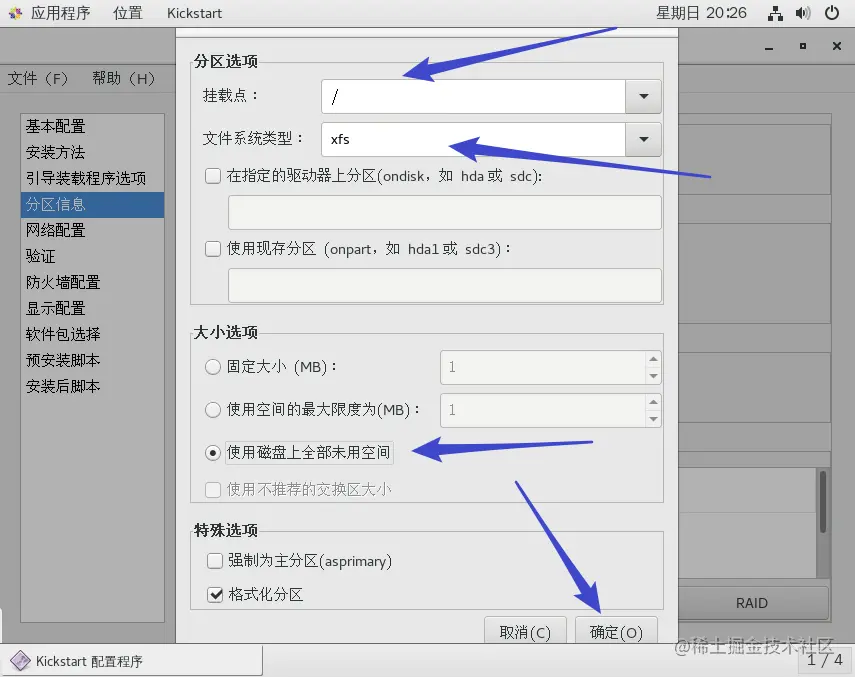The width and height of the screenshot is (855, 677).
Task: Click the 固定大小 size value field
Action: pyautogui.click(x=543, y=367)
